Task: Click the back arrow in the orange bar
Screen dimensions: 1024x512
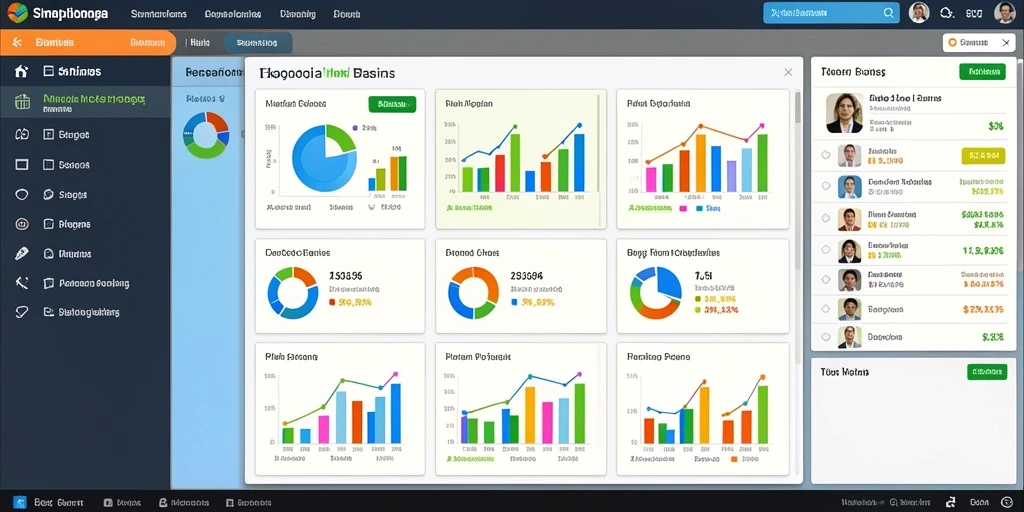Action: coord(18,42)
